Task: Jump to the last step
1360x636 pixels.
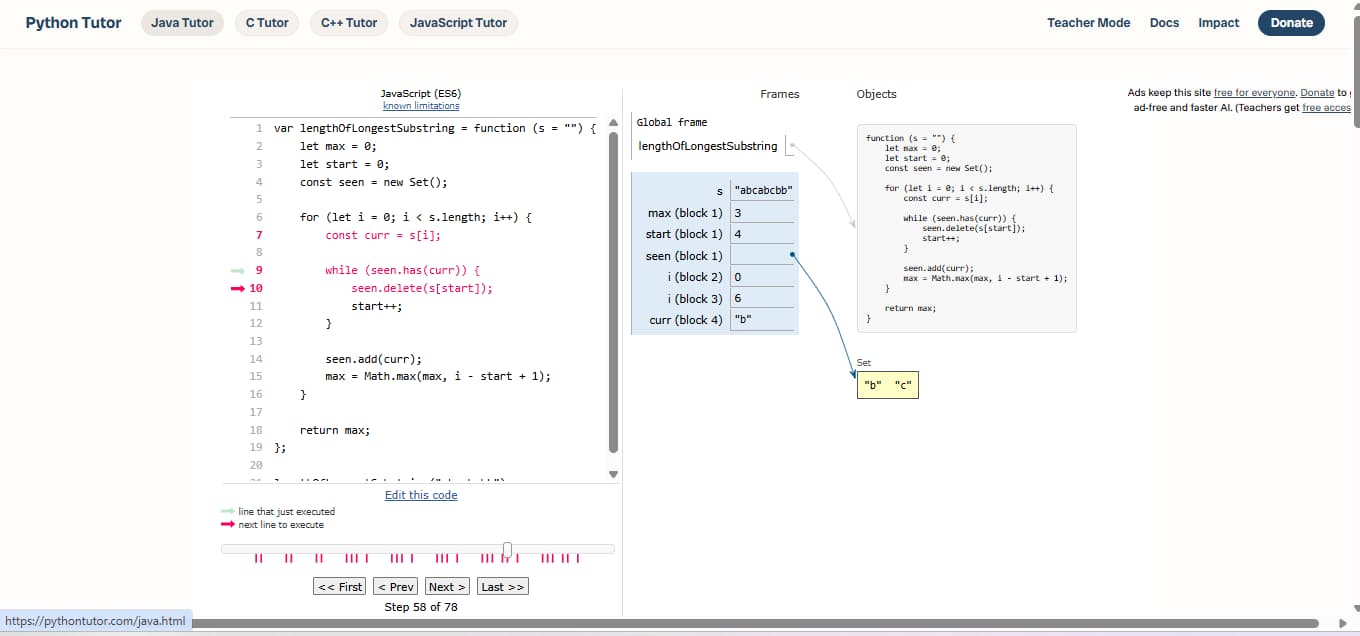Action: tap(502, 587)
